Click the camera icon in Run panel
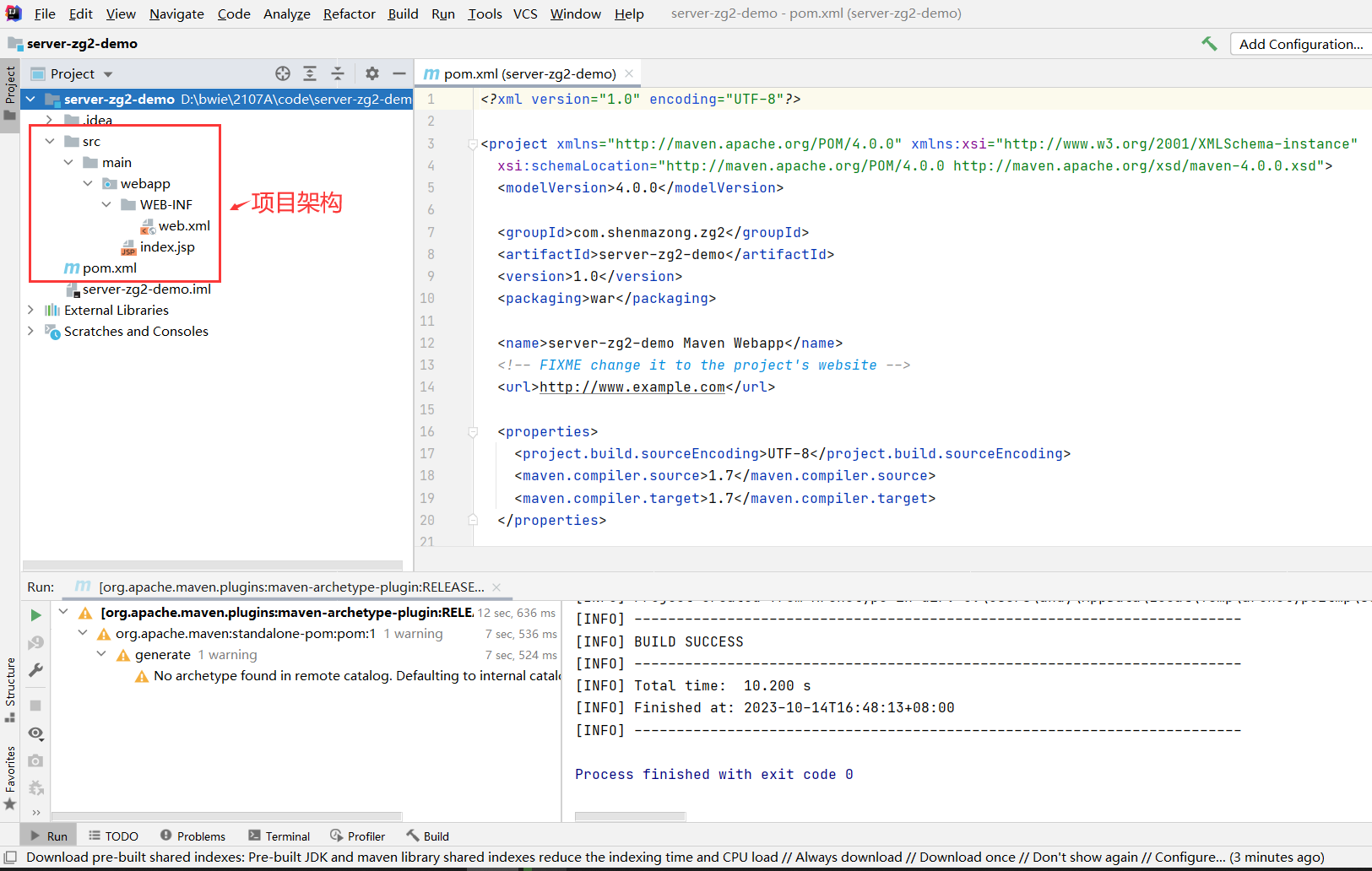This screenshot has height=871, width=1372. pos(35,760)
